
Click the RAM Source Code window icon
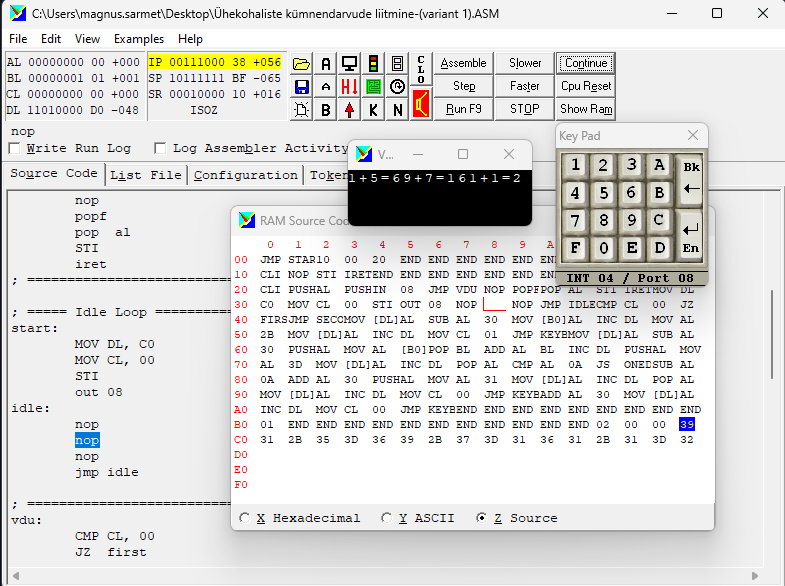(x=247, y=220)
